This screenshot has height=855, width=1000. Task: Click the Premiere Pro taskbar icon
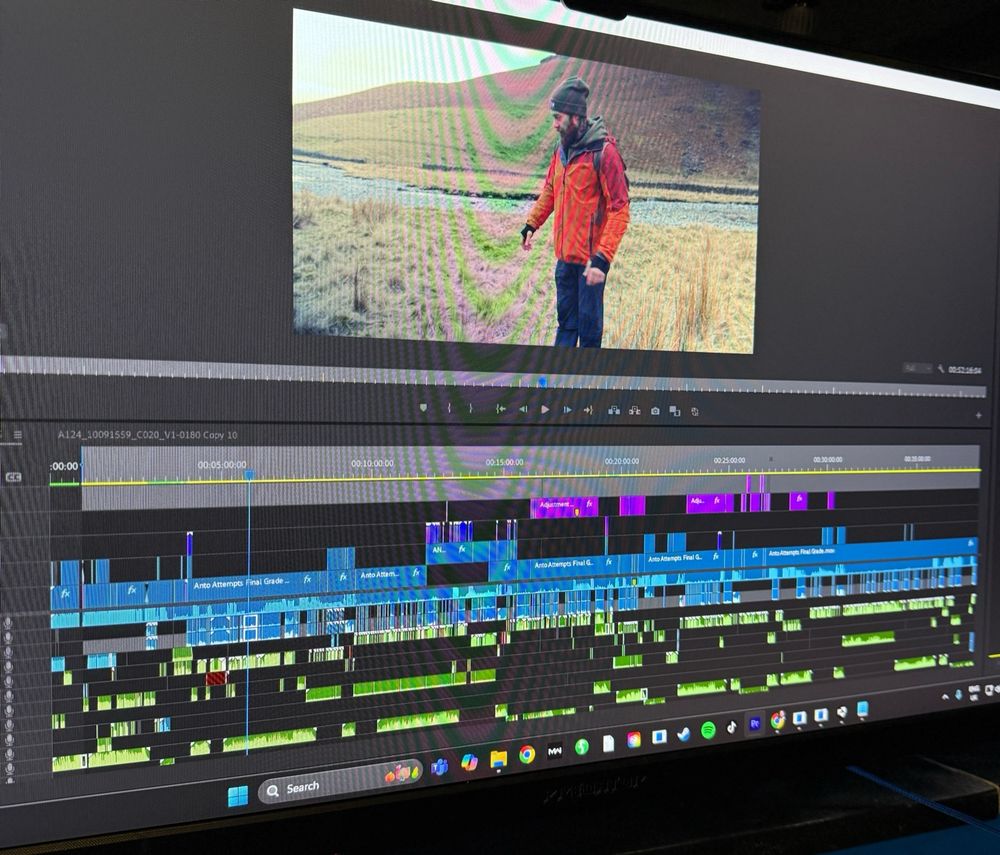pyautogui.click(x=754, y=724)
